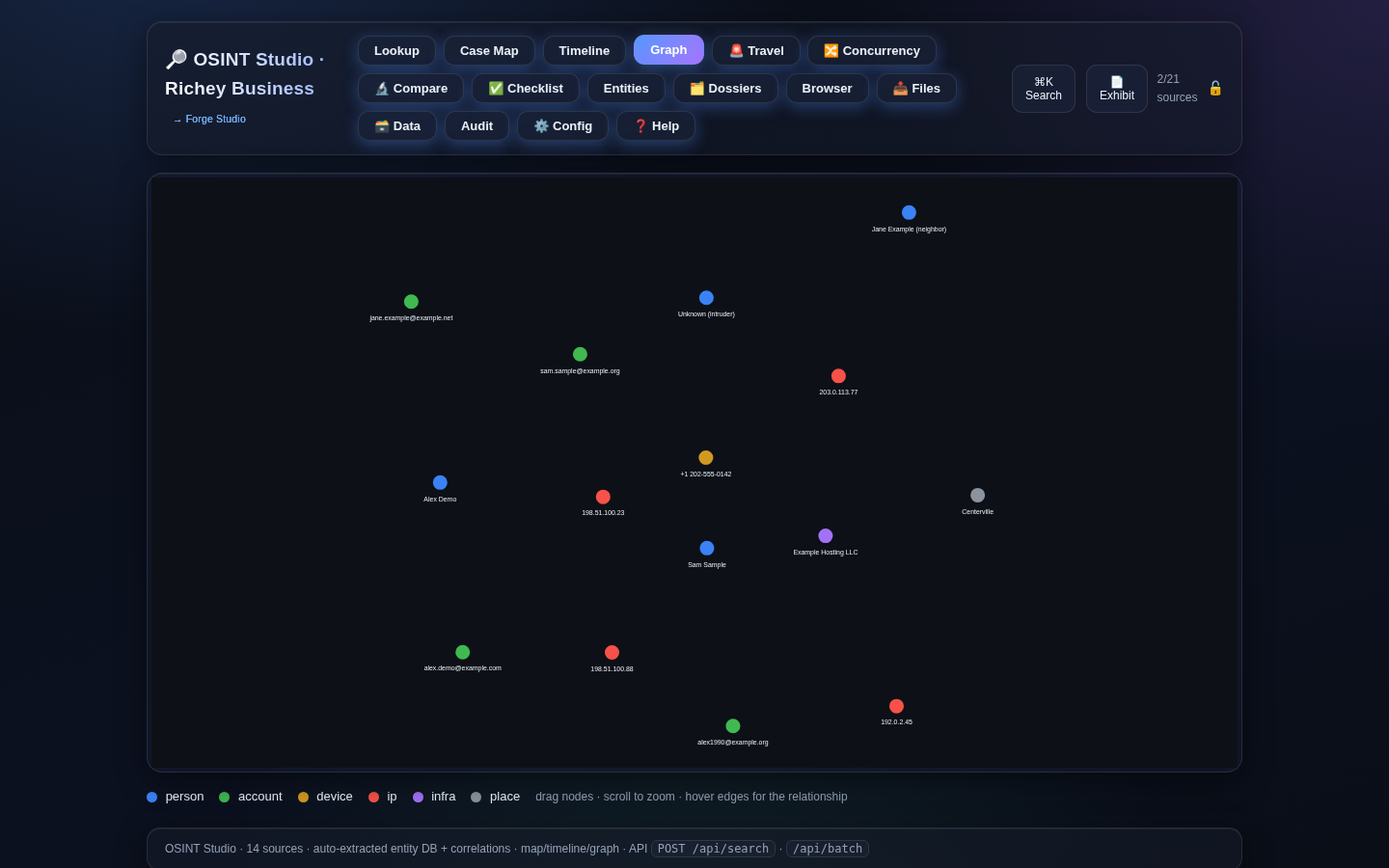Select the Example Hosting LLC infra node
This screenshot has width=1389, height=868.
pyautogui.click(x=826, y=536)
